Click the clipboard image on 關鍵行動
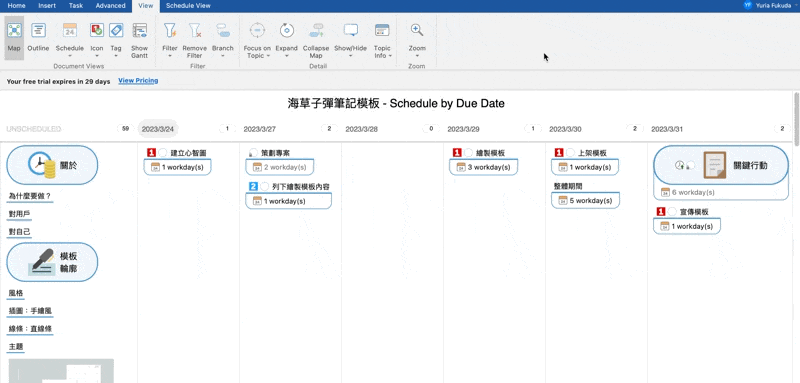 coord(715,165)
